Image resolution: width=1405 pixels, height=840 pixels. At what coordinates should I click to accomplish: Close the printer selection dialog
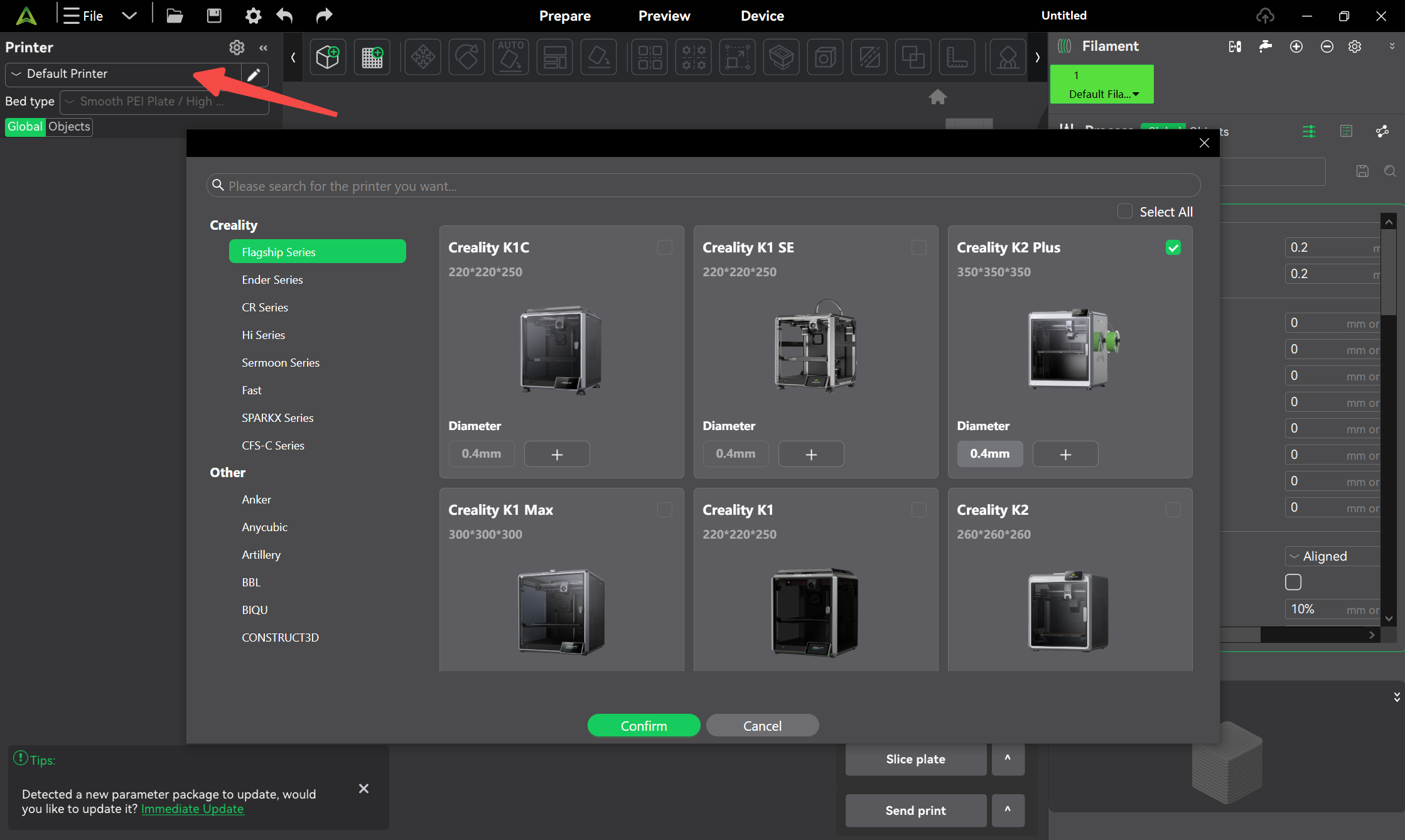1204,143
